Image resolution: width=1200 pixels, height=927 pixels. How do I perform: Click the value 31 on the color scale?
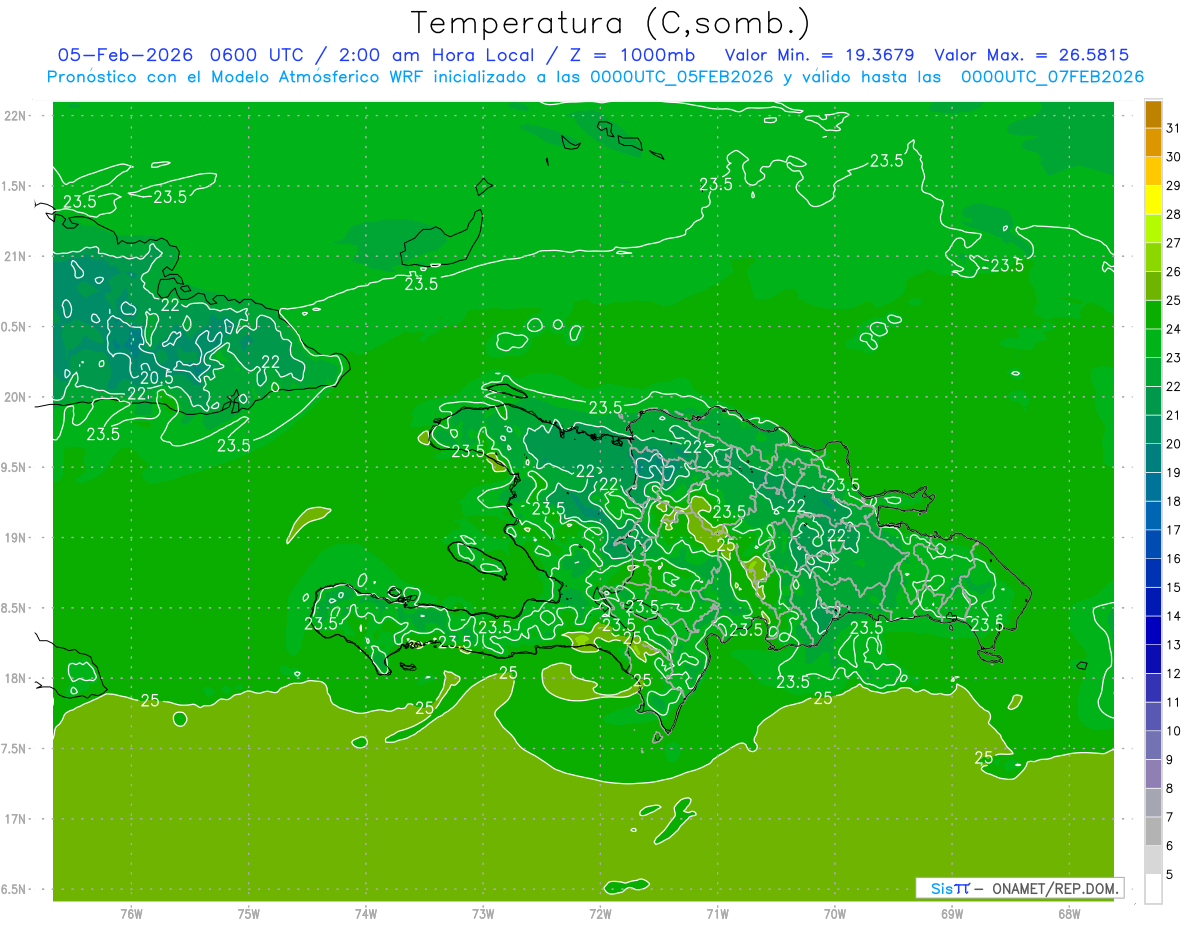(1173, 128)
